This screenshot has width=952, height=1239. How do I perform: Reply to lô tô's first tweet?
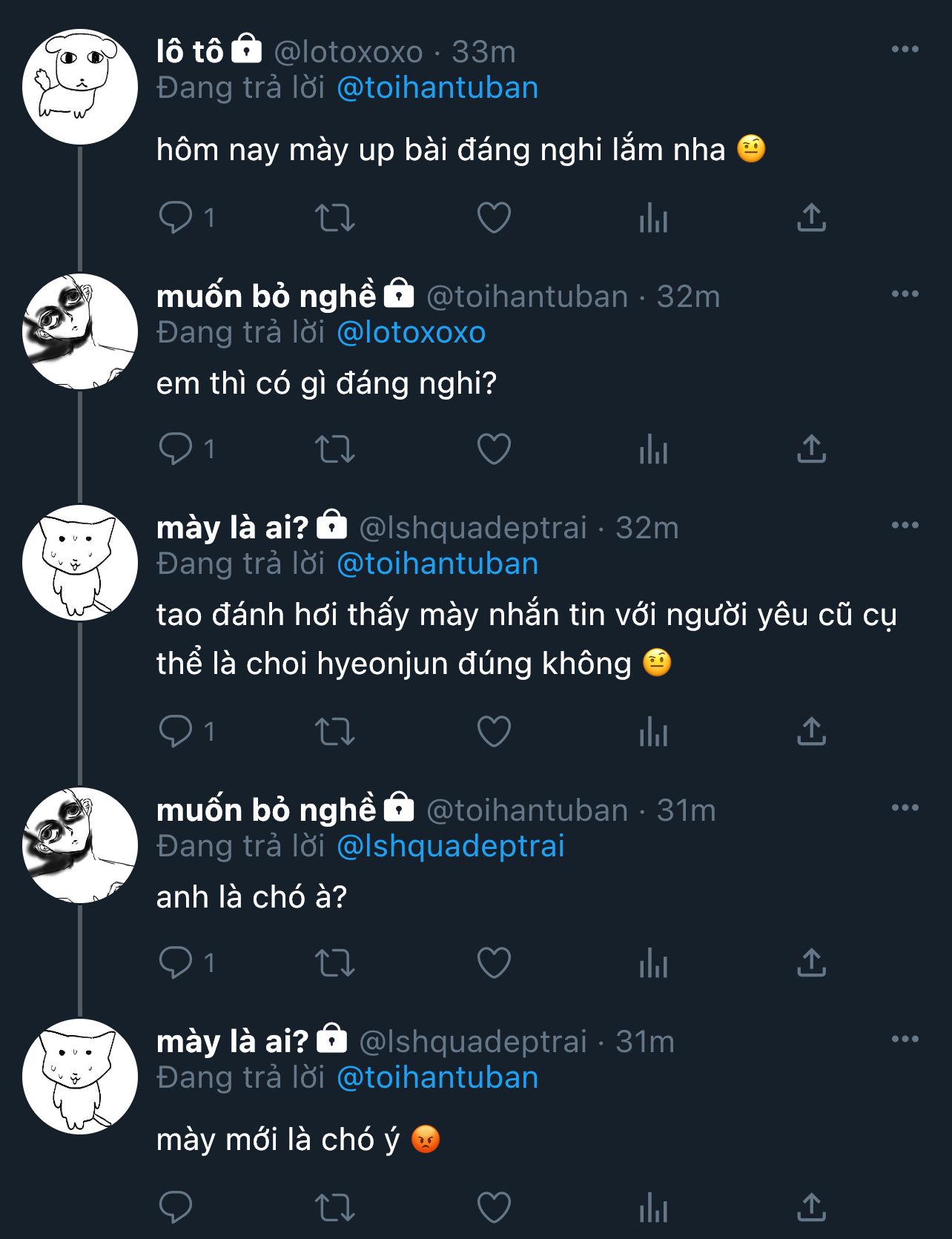click(x=176, y=218)
